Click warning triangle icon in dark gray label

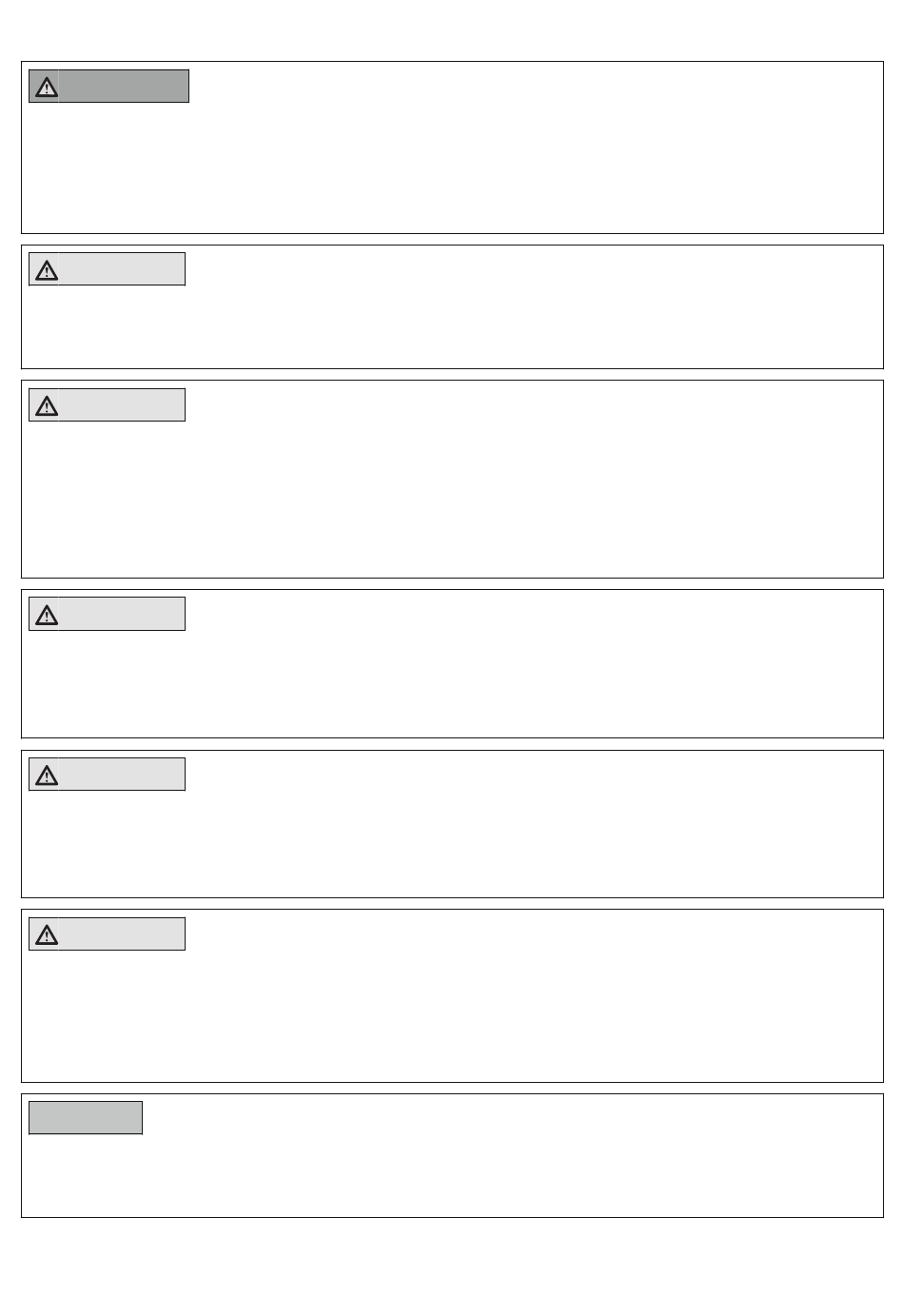point(46,88)
